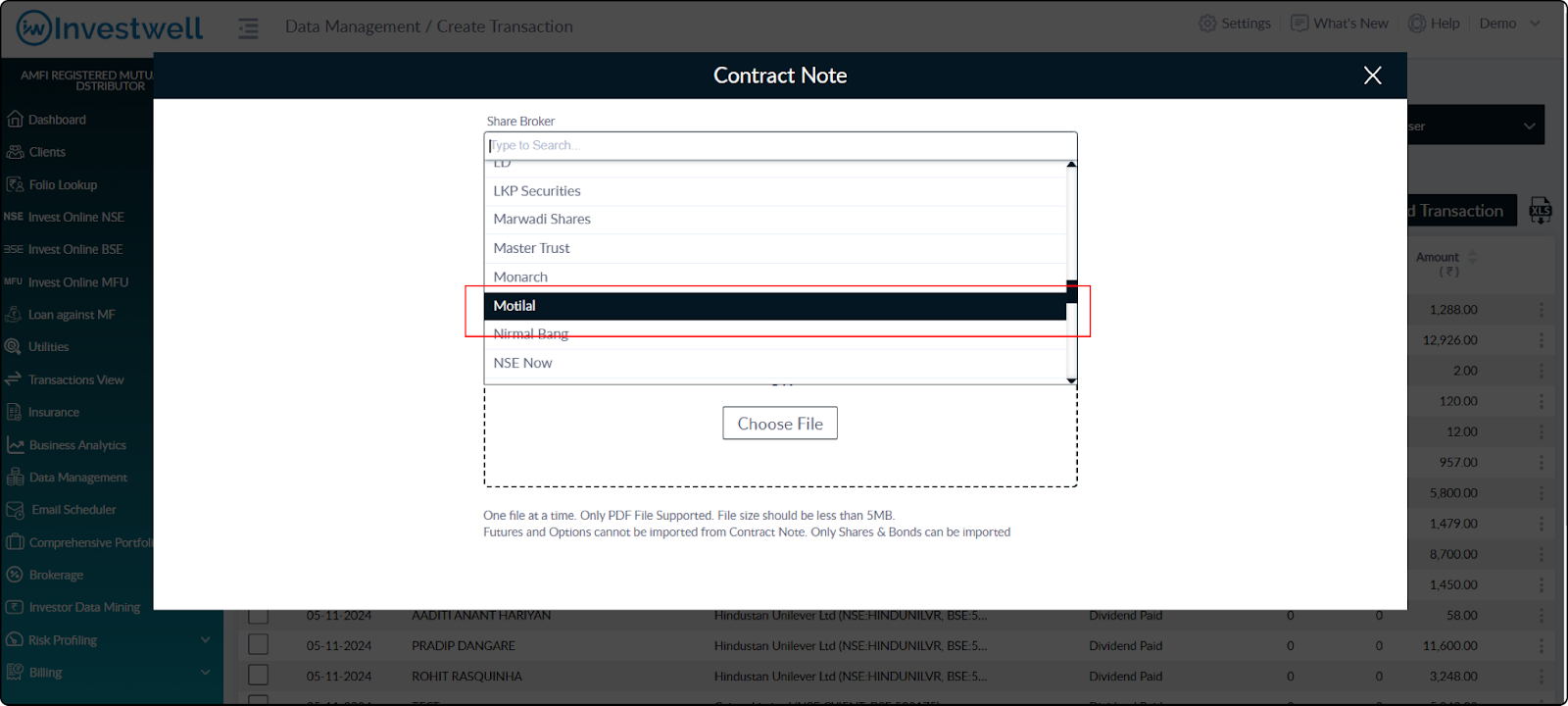The height and width of the screenshot is (706, 1568).
Task: Open What's New link in header
Action: coord(1350,24)
